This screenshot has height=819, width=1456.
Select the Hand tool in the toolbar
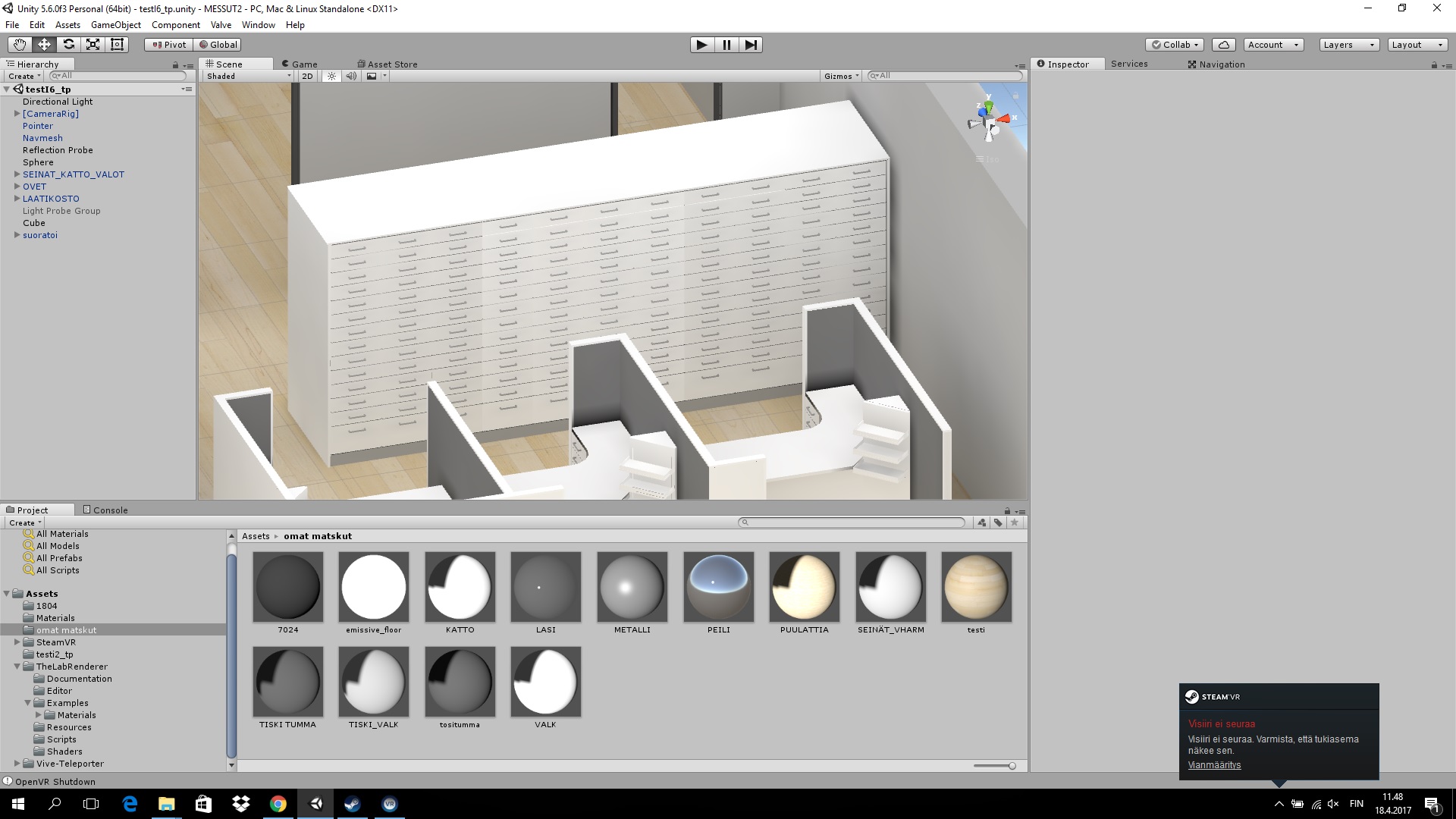19,44
